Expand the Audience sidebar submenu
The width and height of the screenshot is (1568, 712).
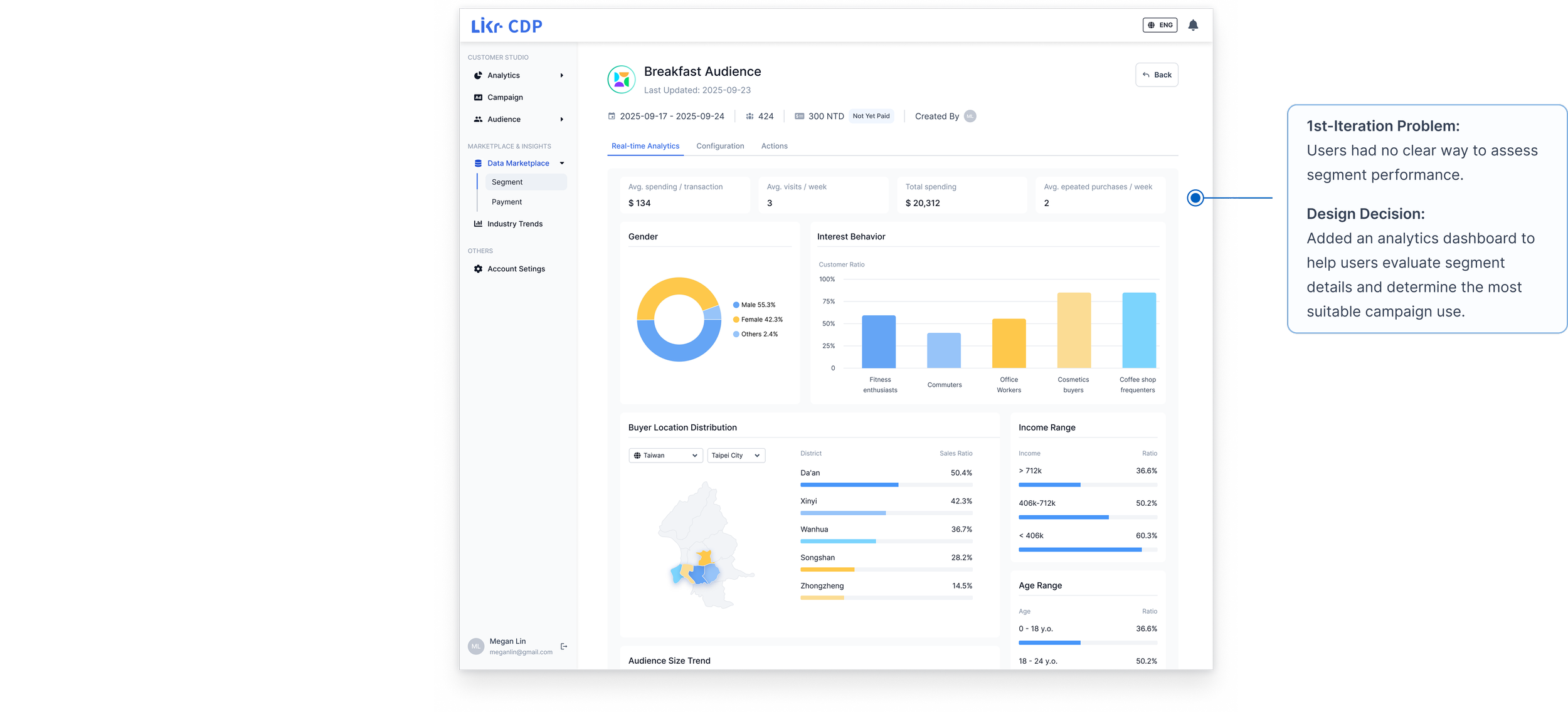(561, 119)
